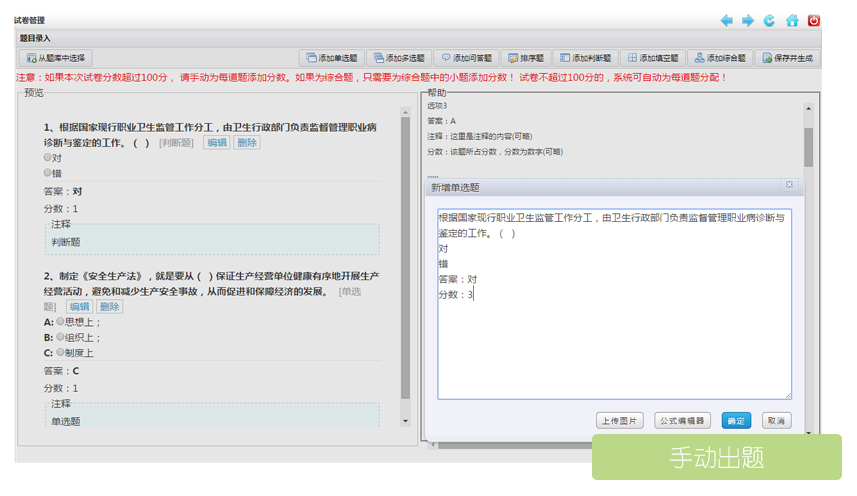This screenshot has height=496, width=857.
Task: Click 添加问答题 toolbar button
Action: tap(466, 58)
